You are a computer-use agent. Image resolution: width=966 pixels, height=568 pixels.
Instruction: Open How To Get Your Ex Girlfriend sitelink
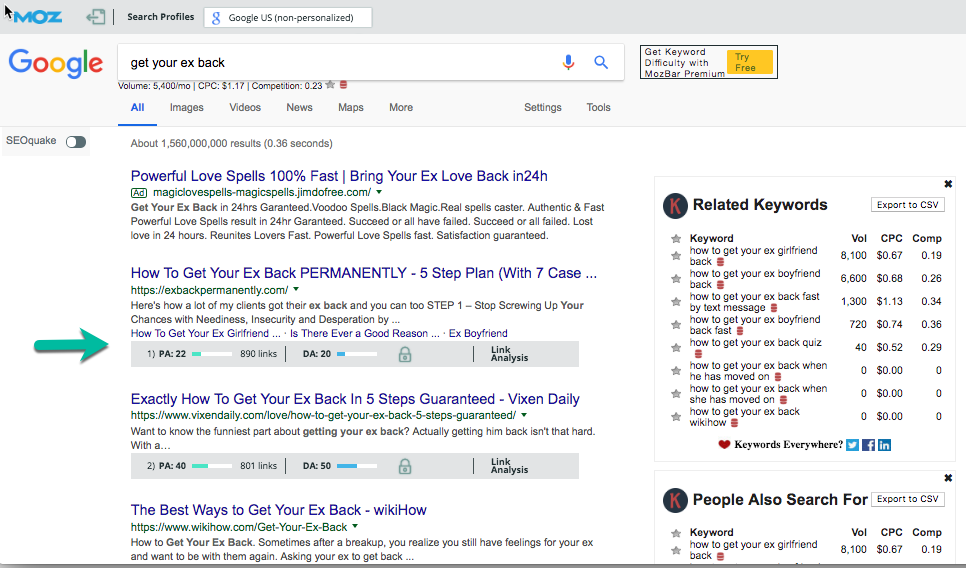coord(205,333)
